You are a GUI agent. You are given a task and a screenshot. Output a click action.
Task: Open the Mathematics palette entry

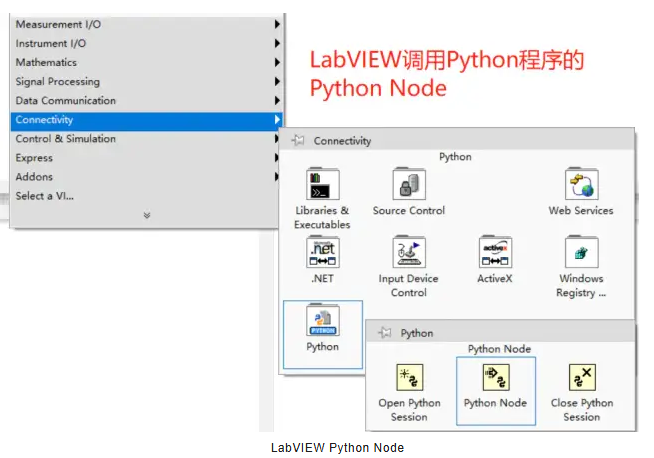coord(46,63)
